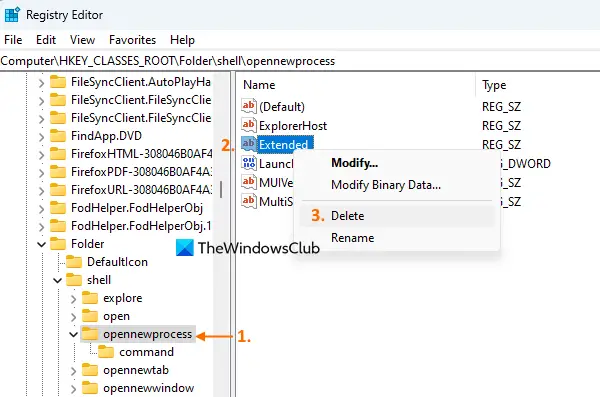Select the opennewwindow tree key

pos(148,388)
